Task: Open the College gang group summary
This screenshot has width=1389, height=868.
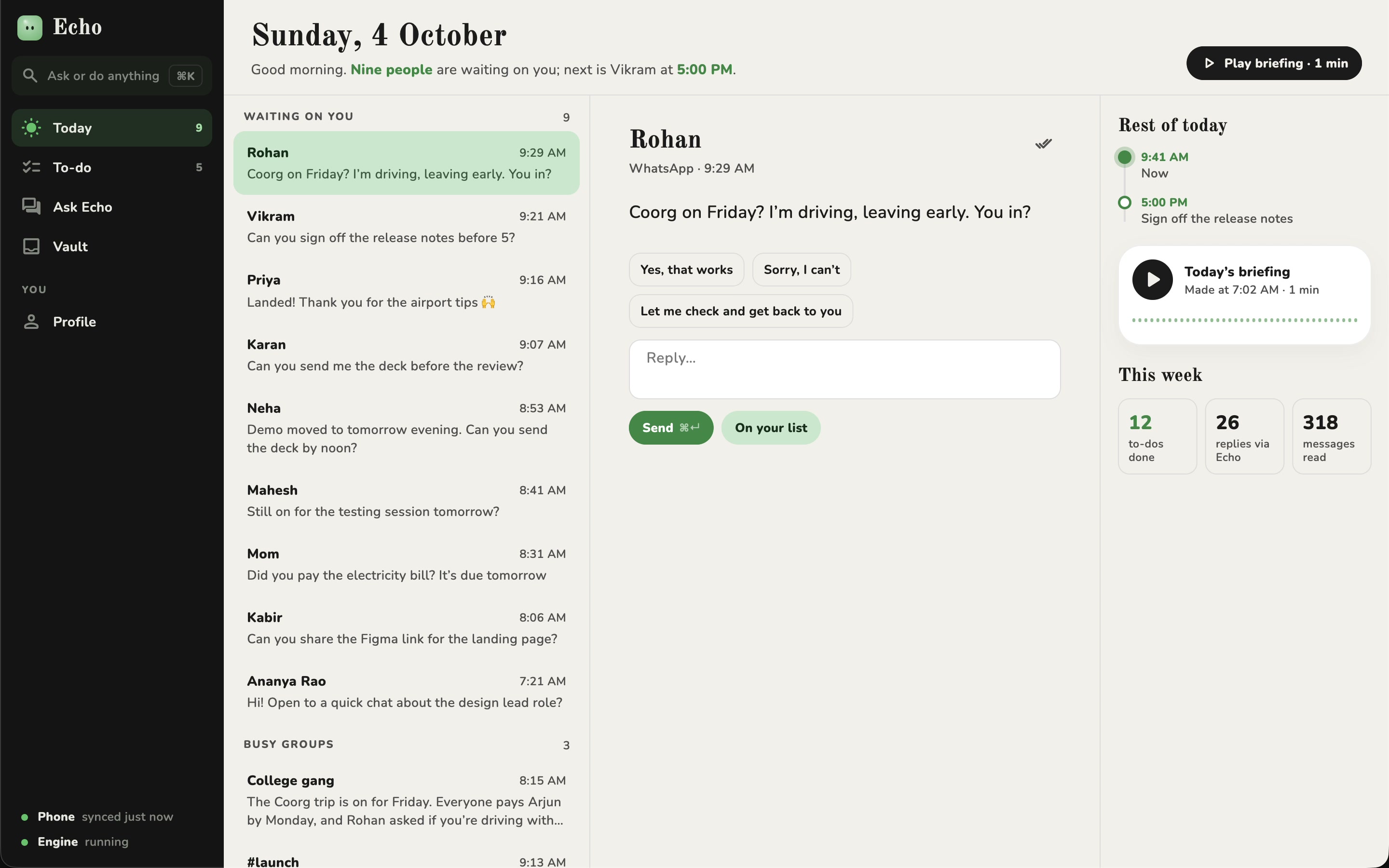Action: tap(407, 800)
